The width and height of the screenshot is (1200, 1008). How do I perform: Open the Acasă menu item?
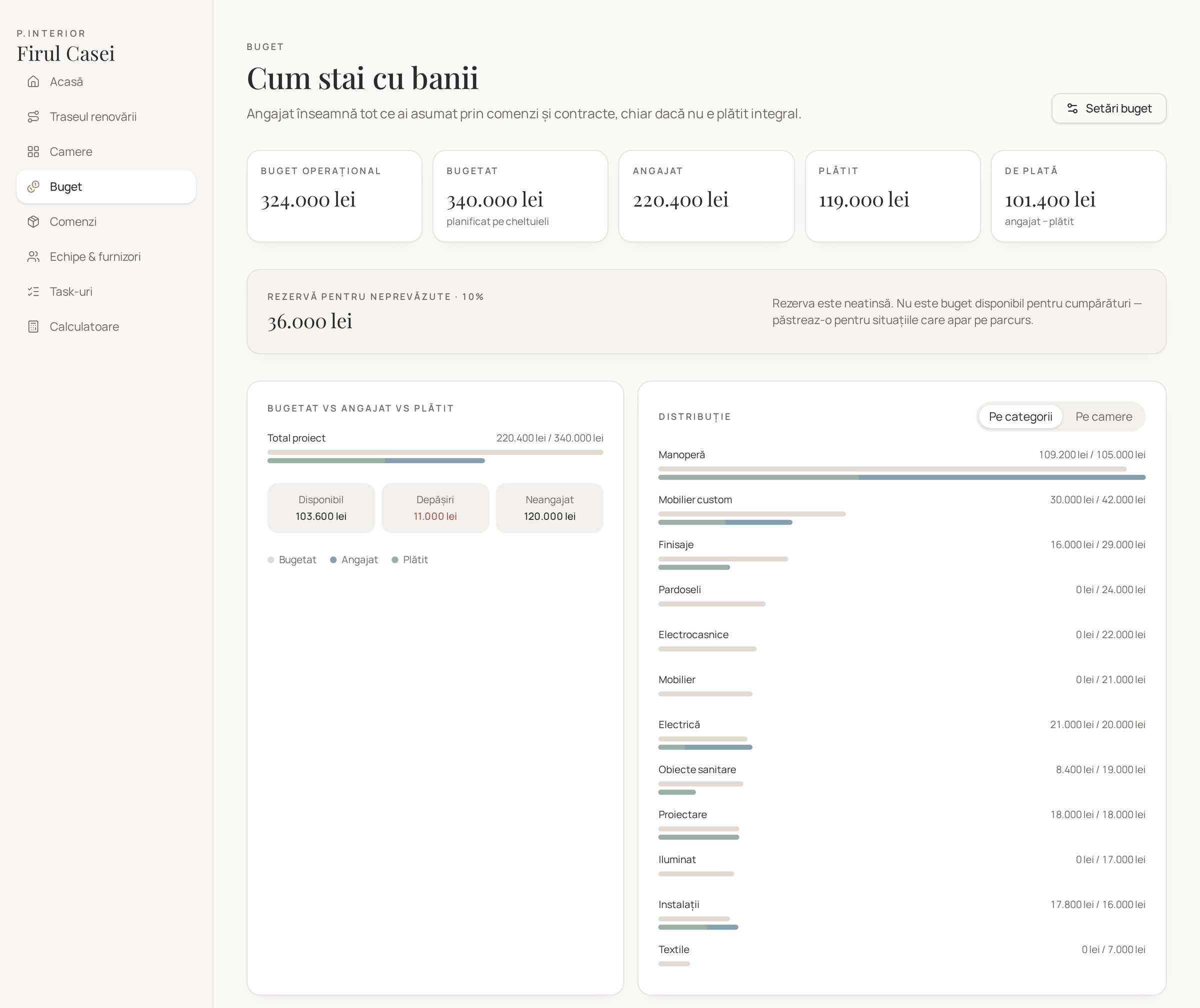pyautogui.click(x=106, y=81)
